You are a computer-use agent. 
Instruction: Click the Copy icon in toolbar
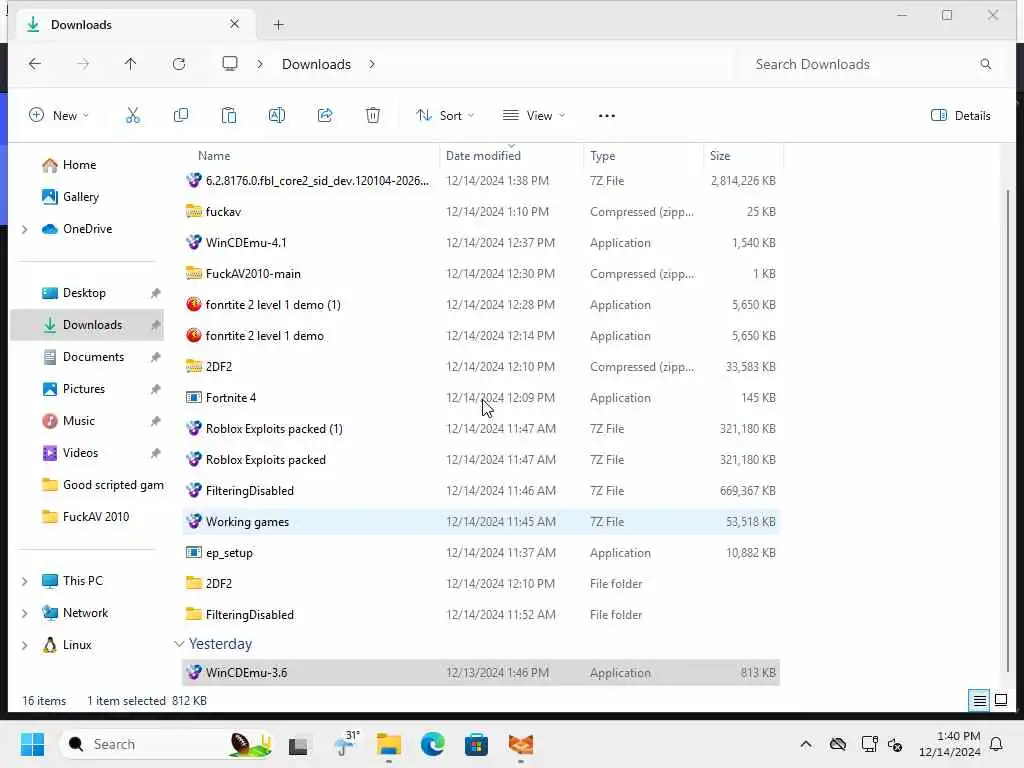pos(181,116)
